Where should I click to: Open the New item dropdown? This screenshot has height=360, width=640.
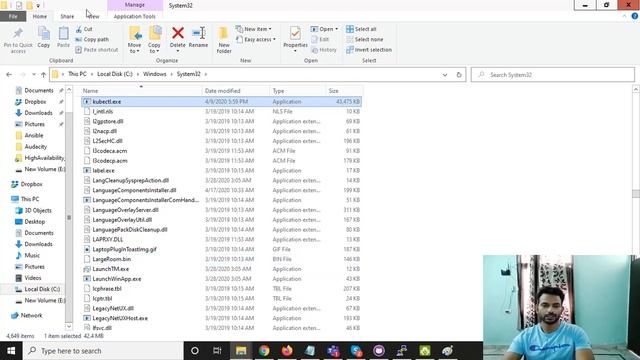[x=254, y=29]
